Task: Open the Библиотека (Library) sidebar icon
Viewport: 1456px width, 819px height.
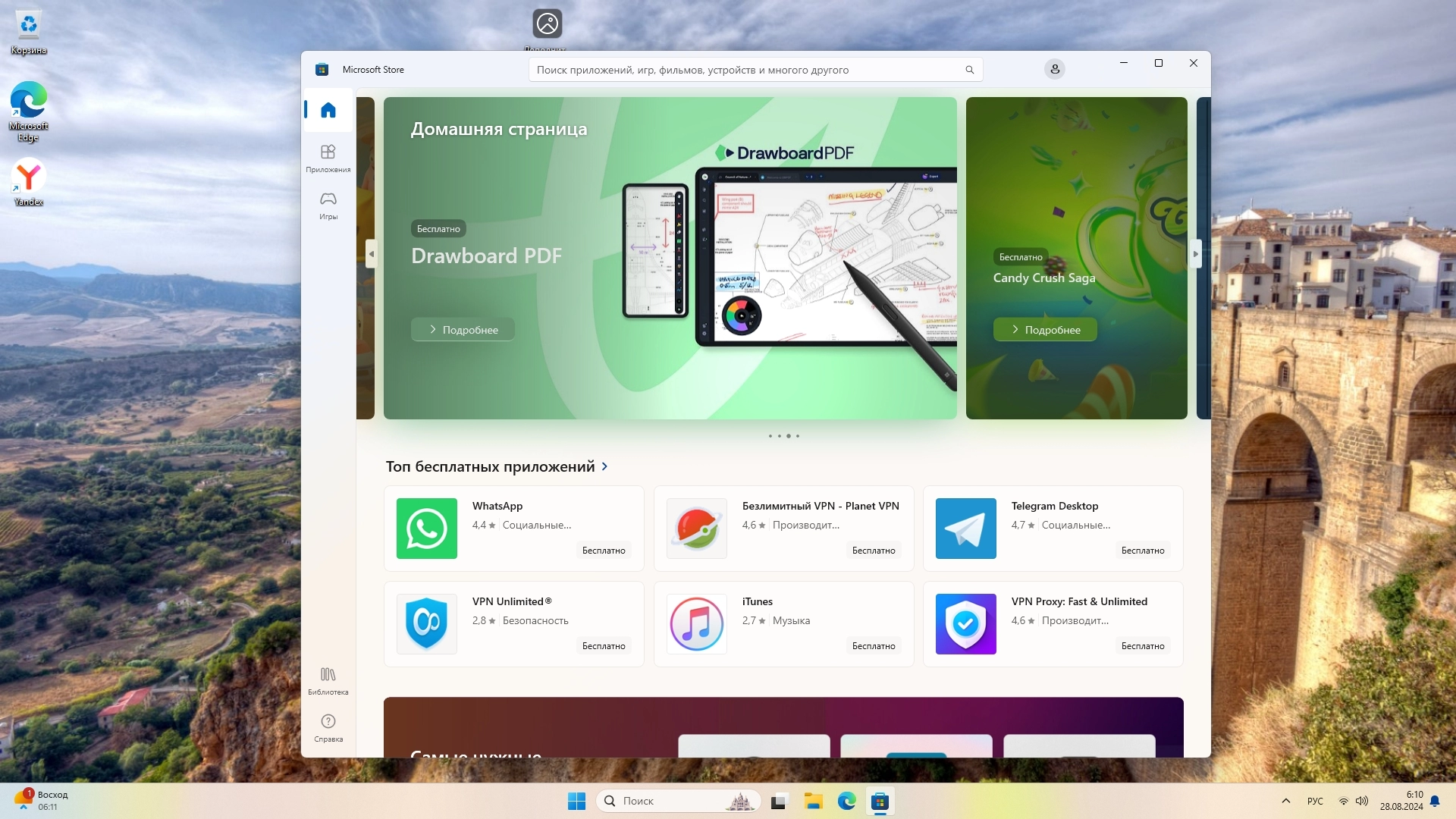Action: 328,680
